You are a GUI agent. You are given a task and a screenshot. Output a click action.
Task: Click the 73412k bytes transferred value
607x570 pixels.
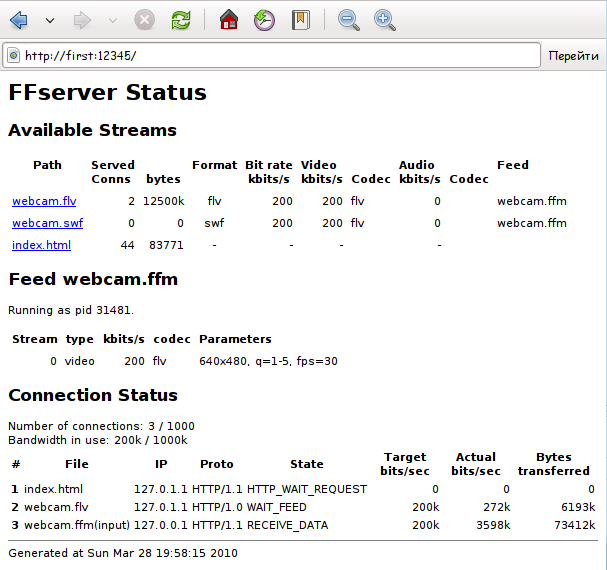(574, 525)
